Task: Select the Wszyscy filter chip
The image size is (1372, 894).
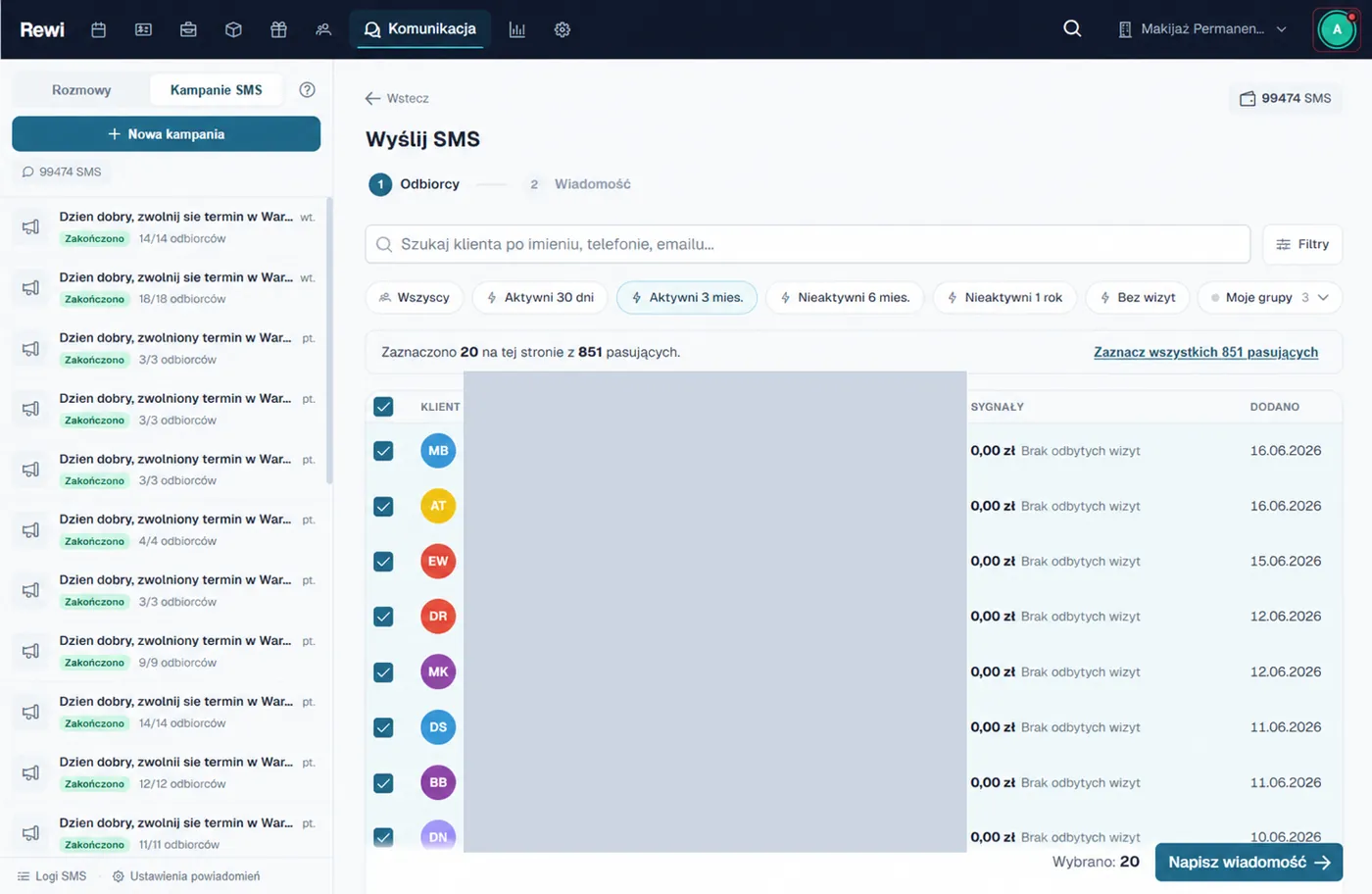Action: click(x=414, y=297)
